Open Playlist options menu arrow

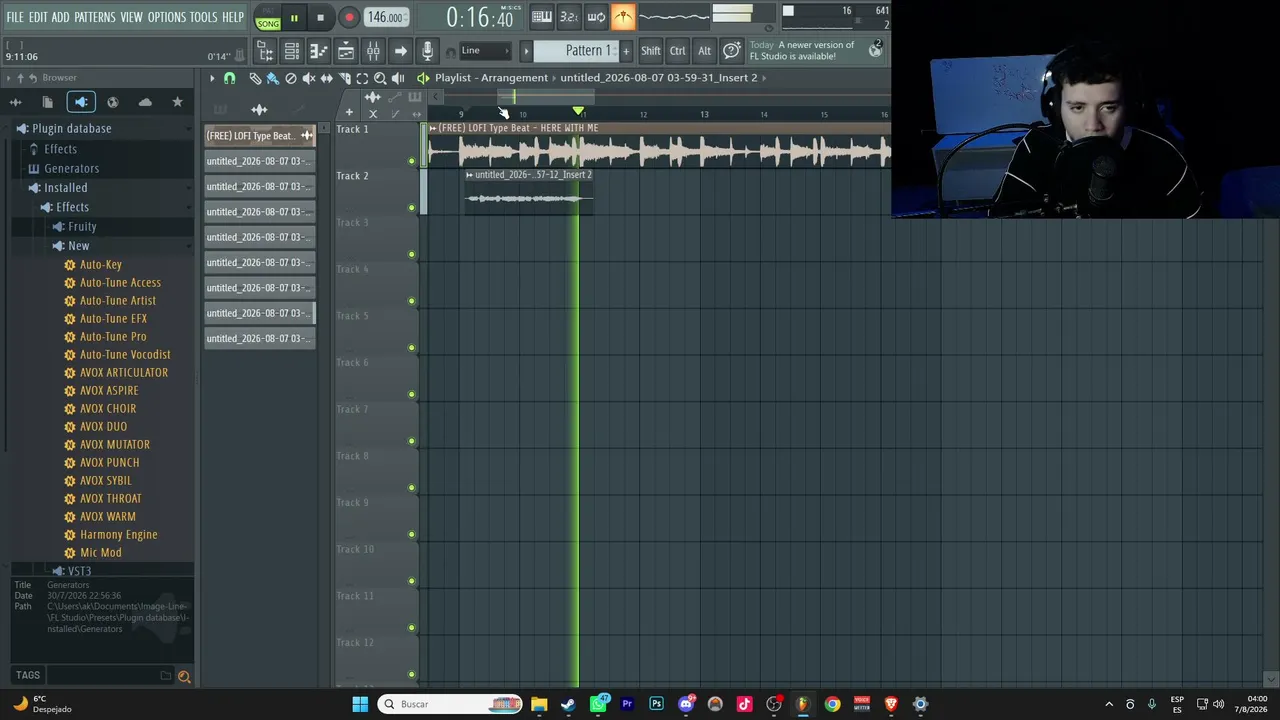(212, 78)
